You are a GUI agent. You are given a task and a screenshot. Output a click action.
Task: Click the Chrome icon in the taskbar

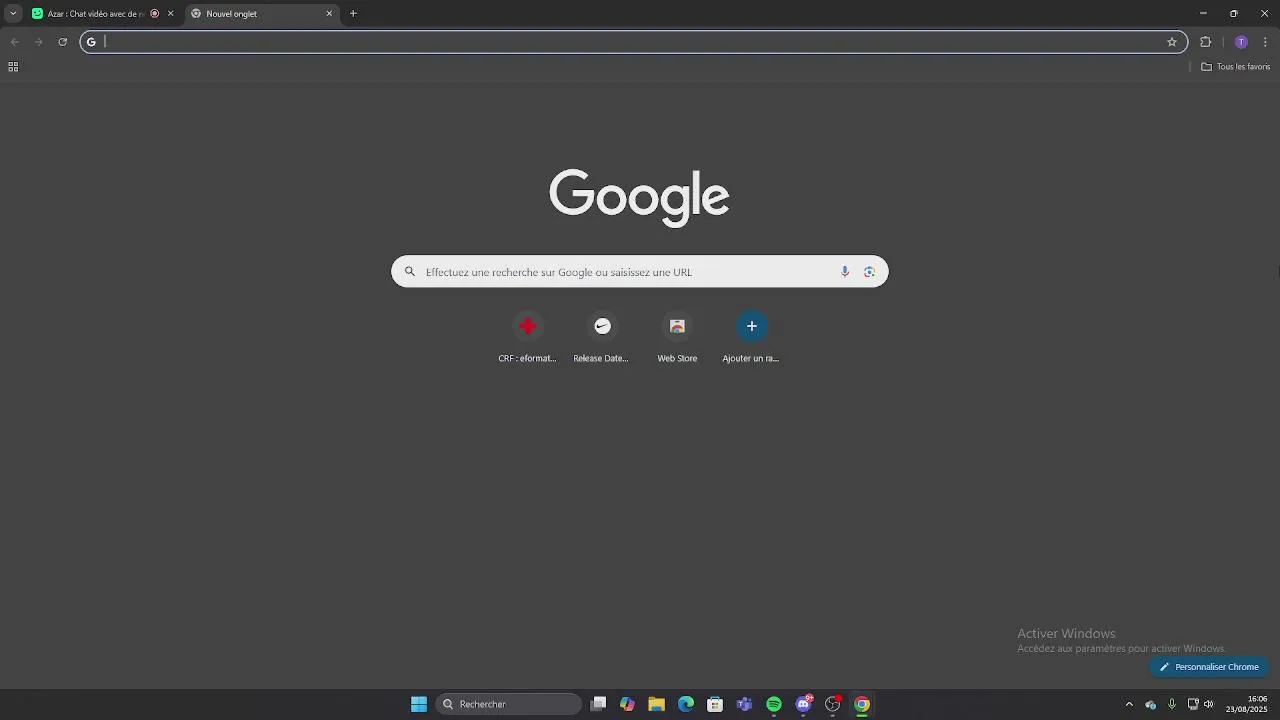[x=862, y=704]
